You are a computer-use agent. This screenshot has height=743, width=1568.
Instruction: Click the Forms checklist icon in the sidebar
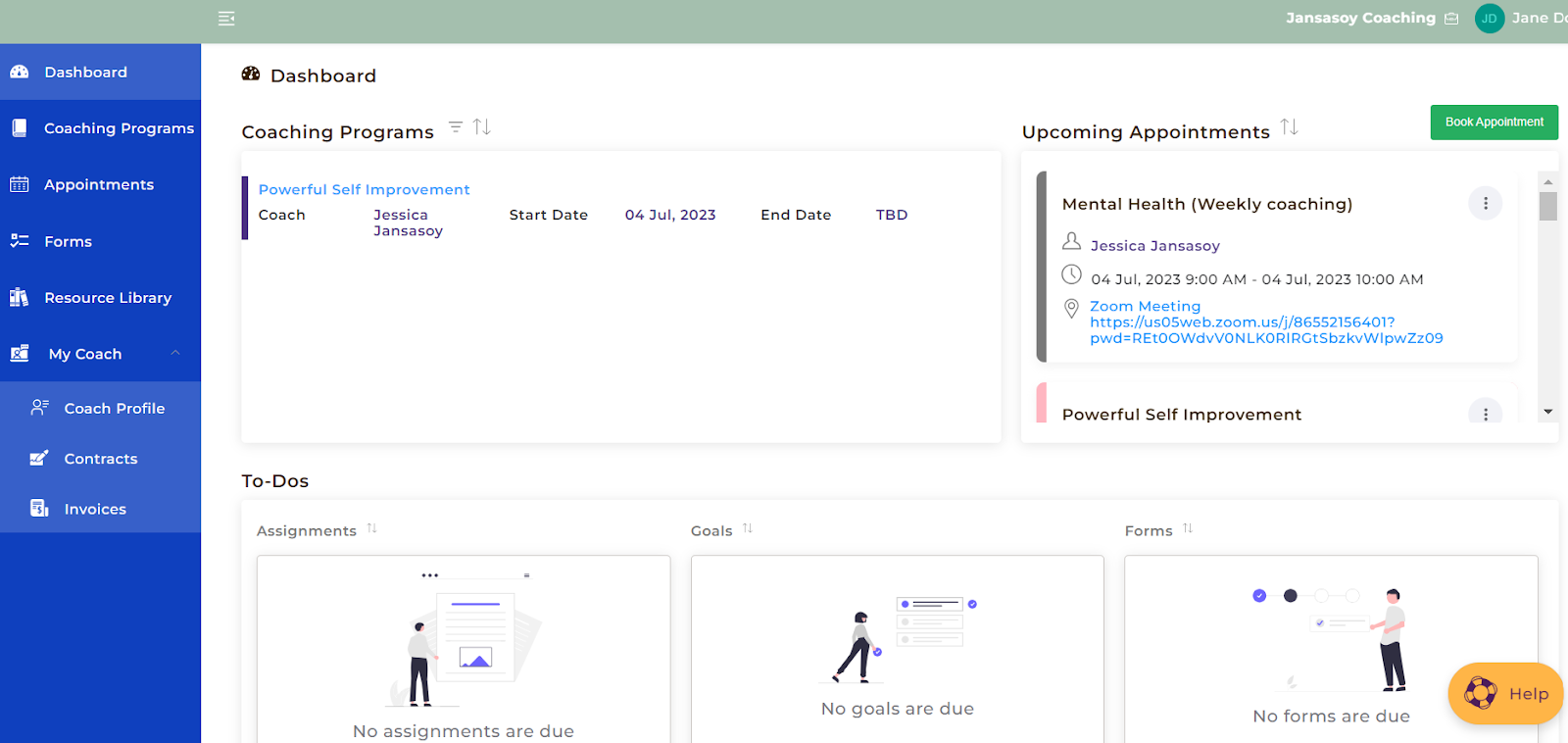[x=20, y=241]
